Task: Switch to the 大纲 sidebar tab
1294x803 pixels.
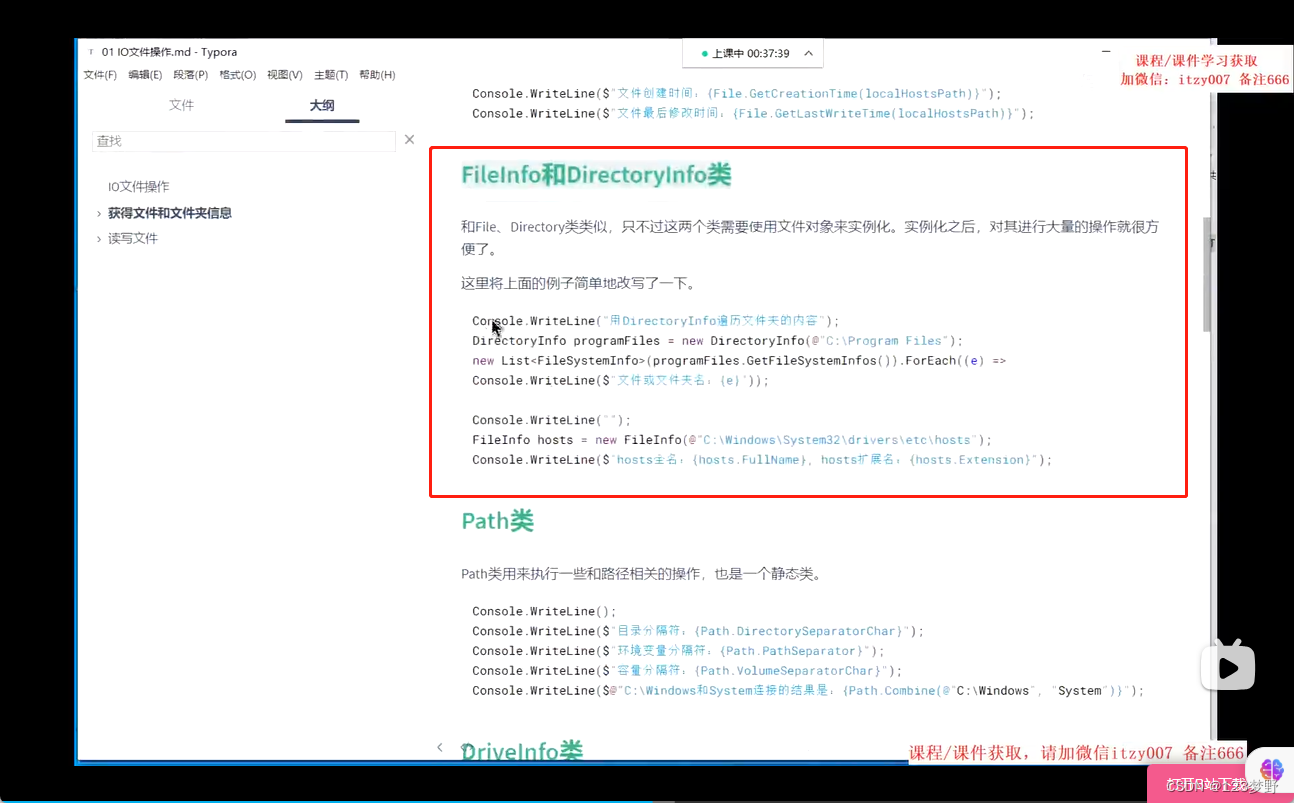Action: pyautogui.click(x=321, y=104)
